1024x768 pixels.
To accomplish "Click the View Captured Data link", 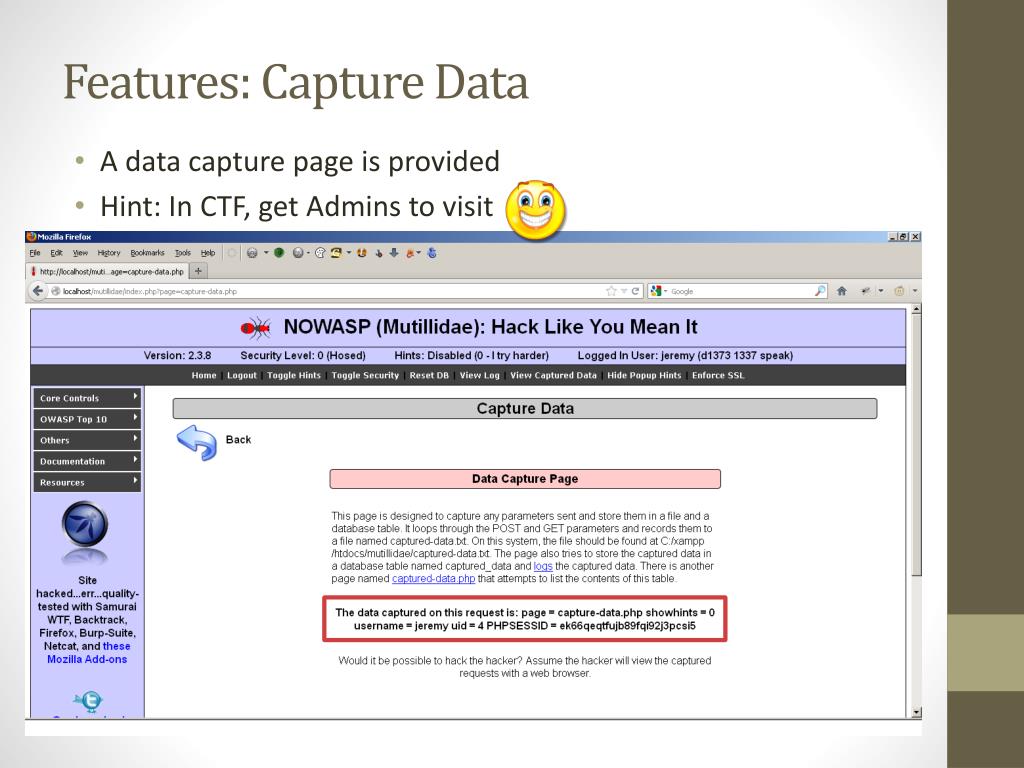I will (x=553, y=376).
